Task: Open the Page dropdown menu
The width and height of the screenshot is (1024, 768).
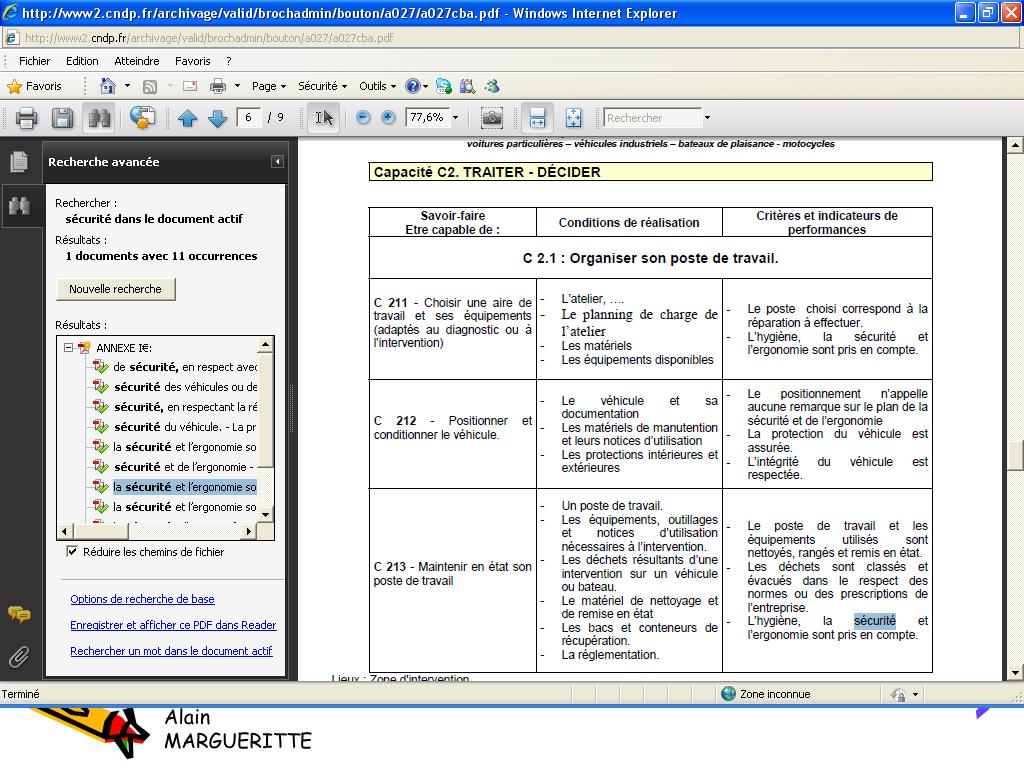Action: click(269, 86)
